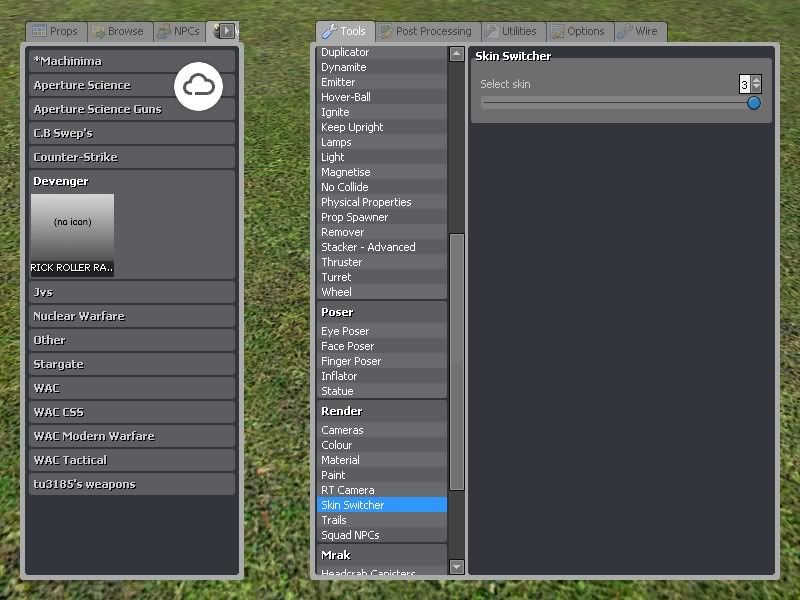The image size is (800, 600).
Task: Select the Emitter tool
Action: coord(382,82)
